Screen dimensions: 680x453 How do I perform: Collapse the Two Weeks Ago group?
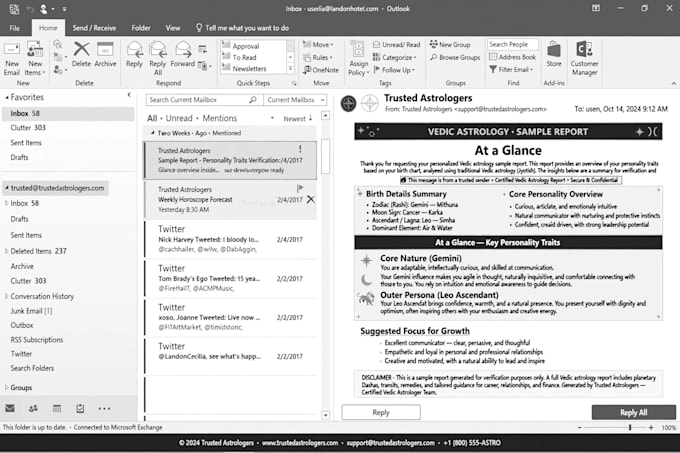152,133
